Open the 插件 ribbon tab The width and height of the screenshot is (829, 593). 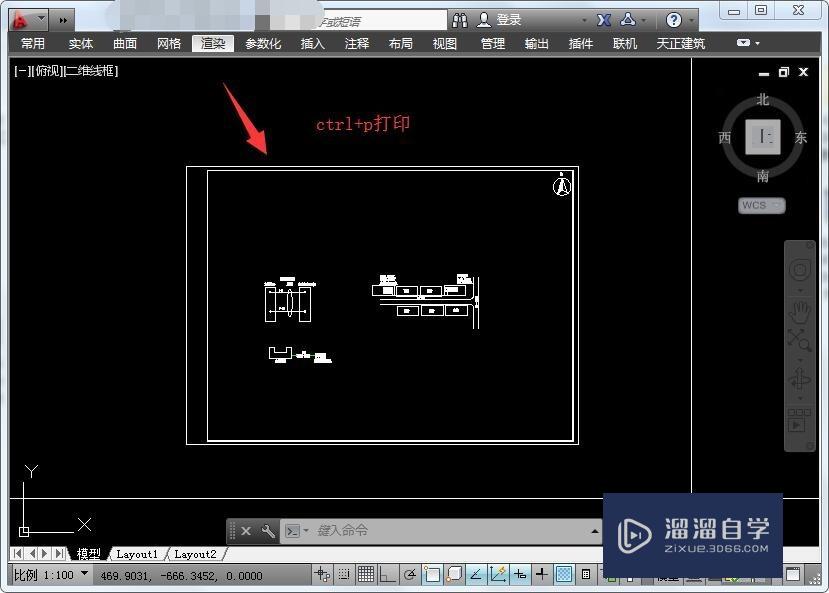coord(581,43)
